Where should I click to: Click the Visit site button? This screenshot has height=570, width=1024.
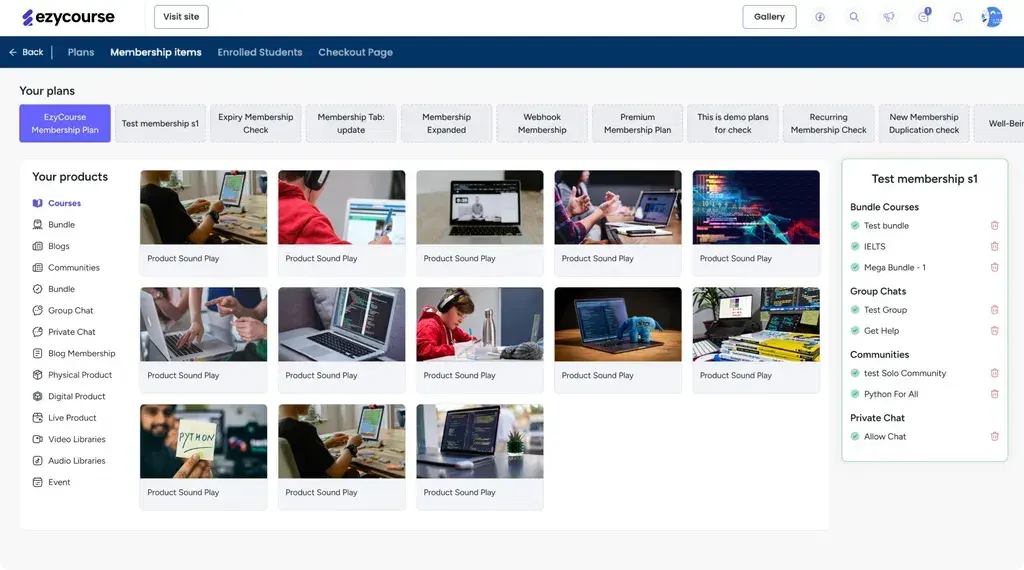point(181,17)
